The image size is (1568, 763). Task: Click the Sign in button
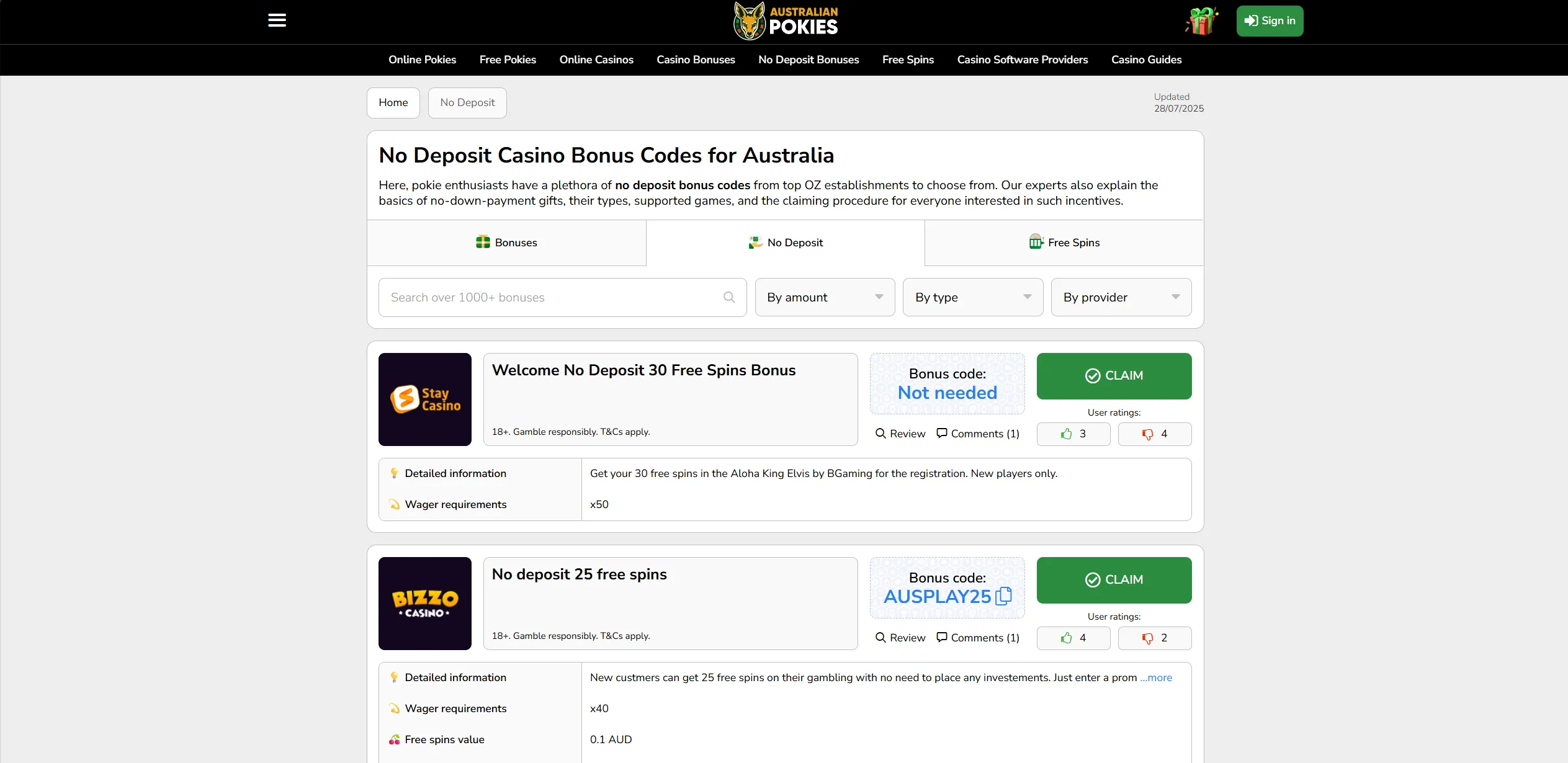coord(1270,21)
